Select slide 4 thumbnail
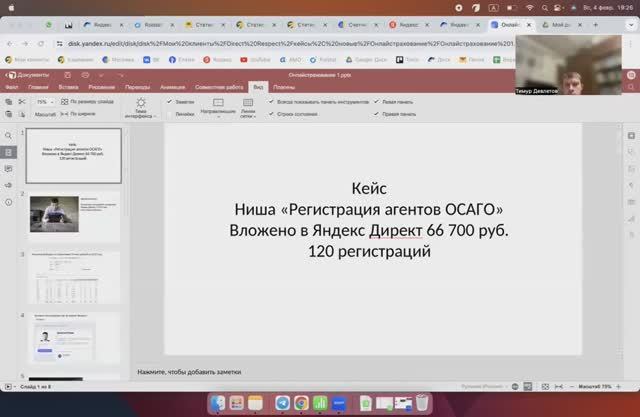Image resolution: width=640 pixels, height=417 pixels. 74,337
